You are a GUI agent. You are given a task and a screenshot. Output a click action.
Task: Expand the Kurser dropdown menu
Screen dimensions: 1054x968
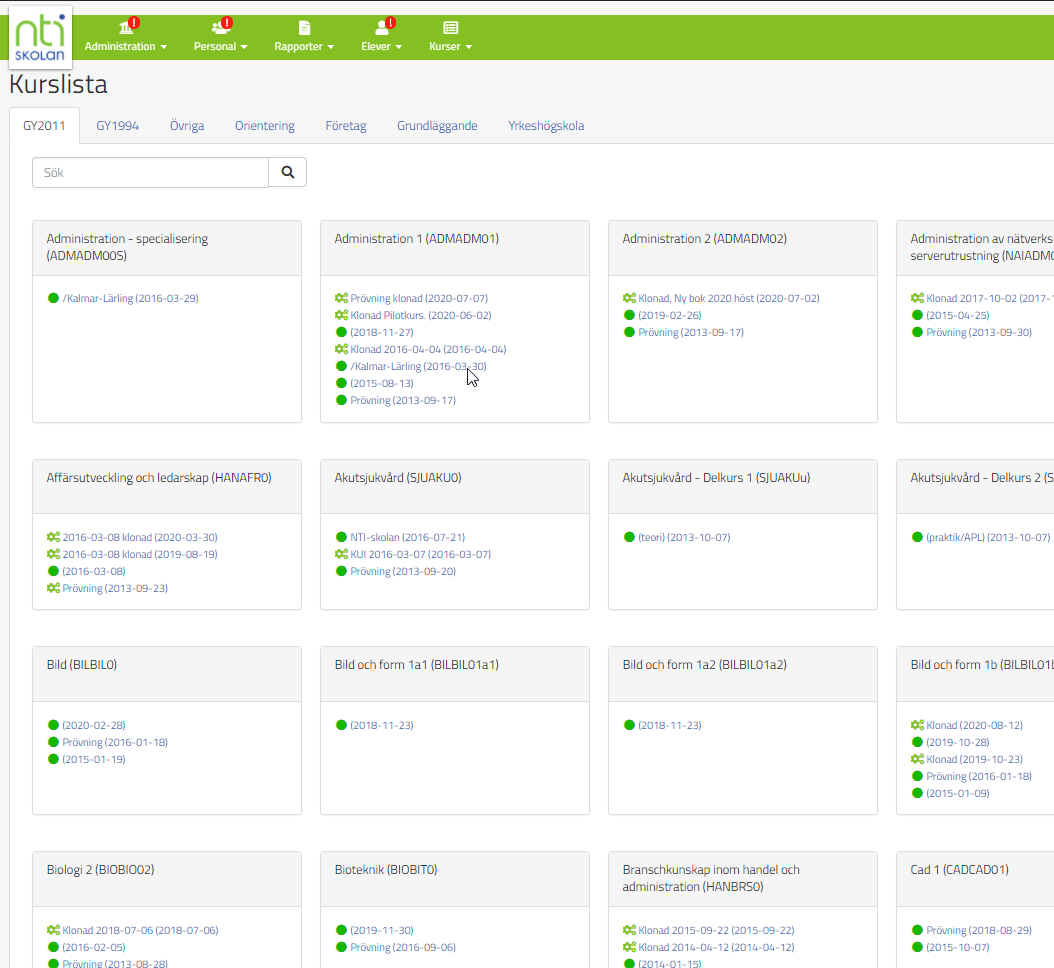[450, 46]
